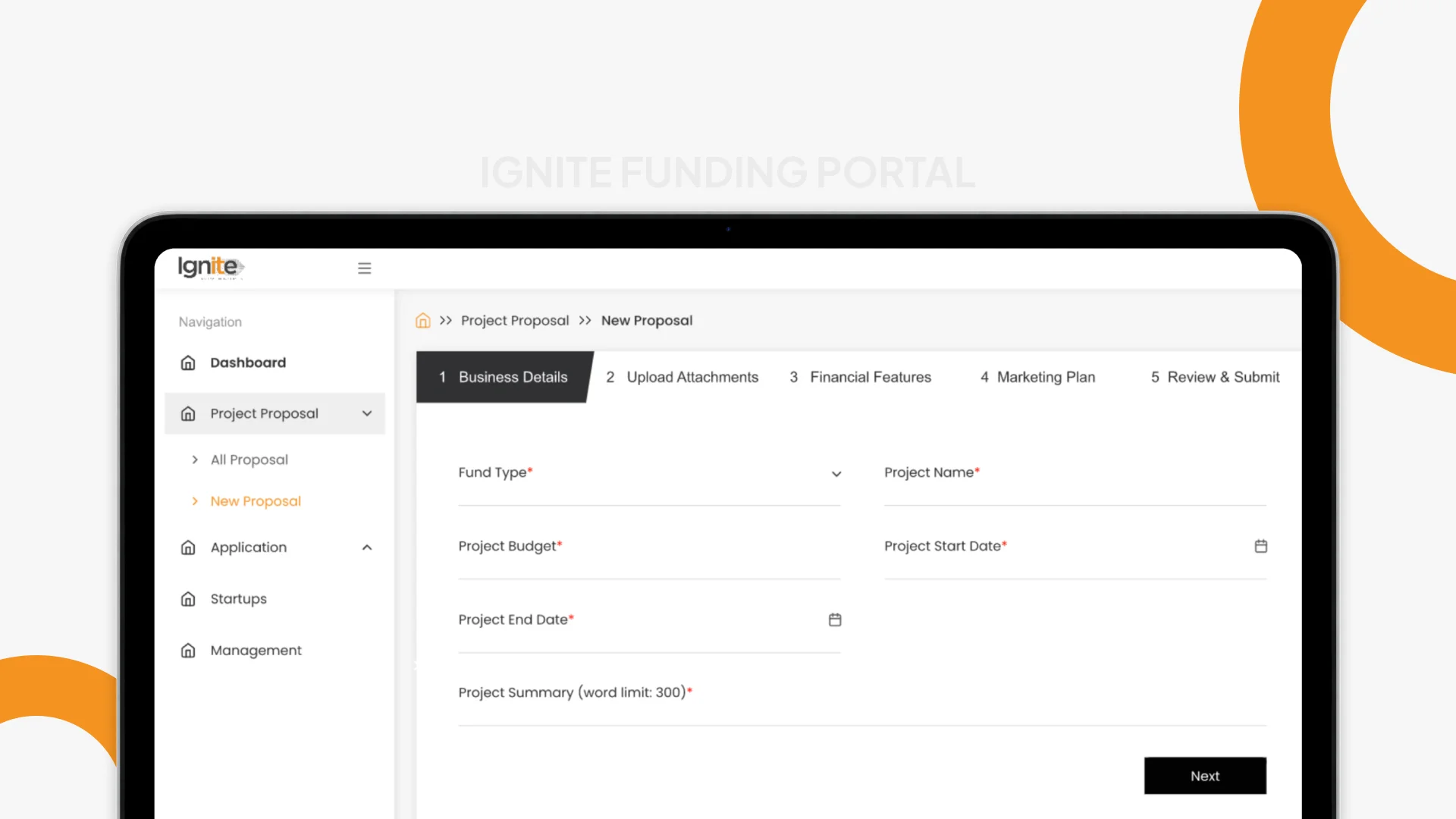Click the orange arrow beside New Proposal
The height and width of the screenshot is (819, 1456).
click(195, 501)
